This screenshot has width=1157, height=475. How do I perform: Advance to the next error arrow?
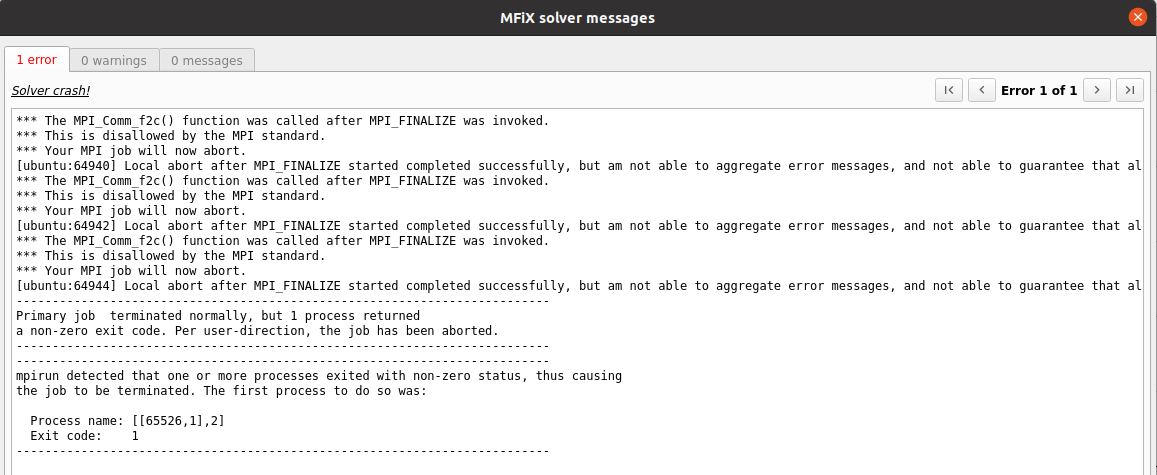coord(1097,90)
